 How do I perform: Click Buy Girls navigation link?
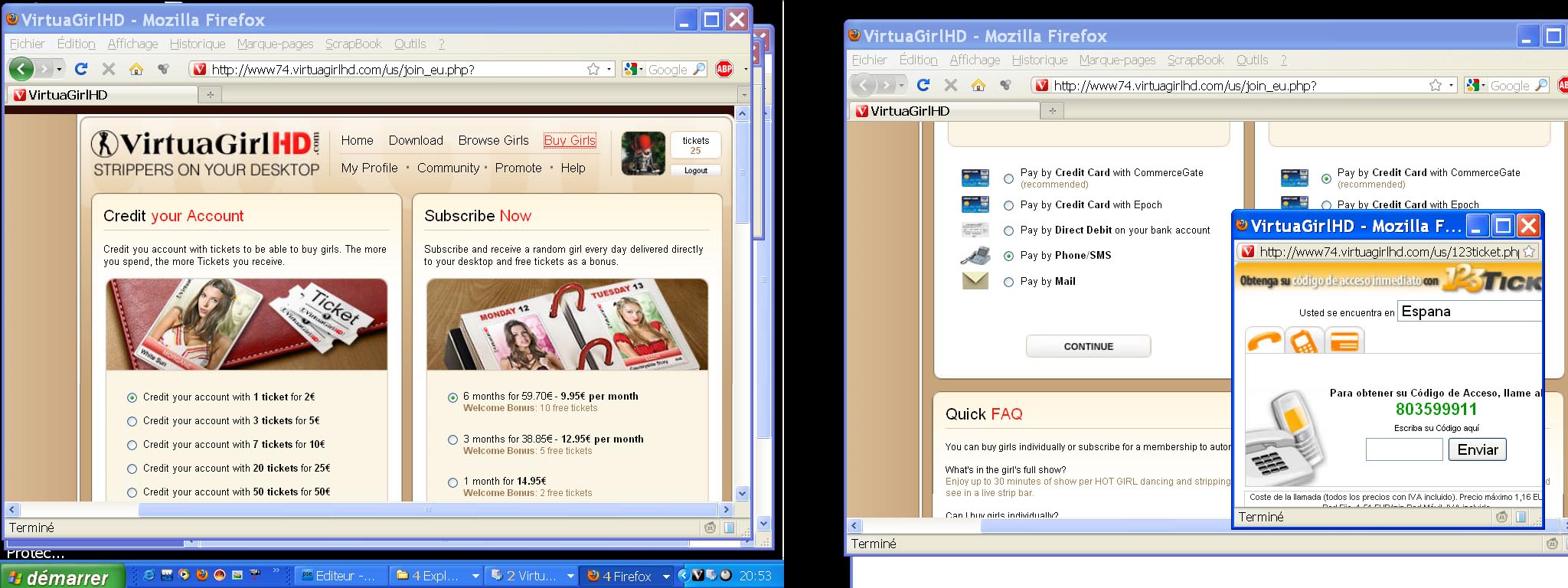tap(570, 140)
